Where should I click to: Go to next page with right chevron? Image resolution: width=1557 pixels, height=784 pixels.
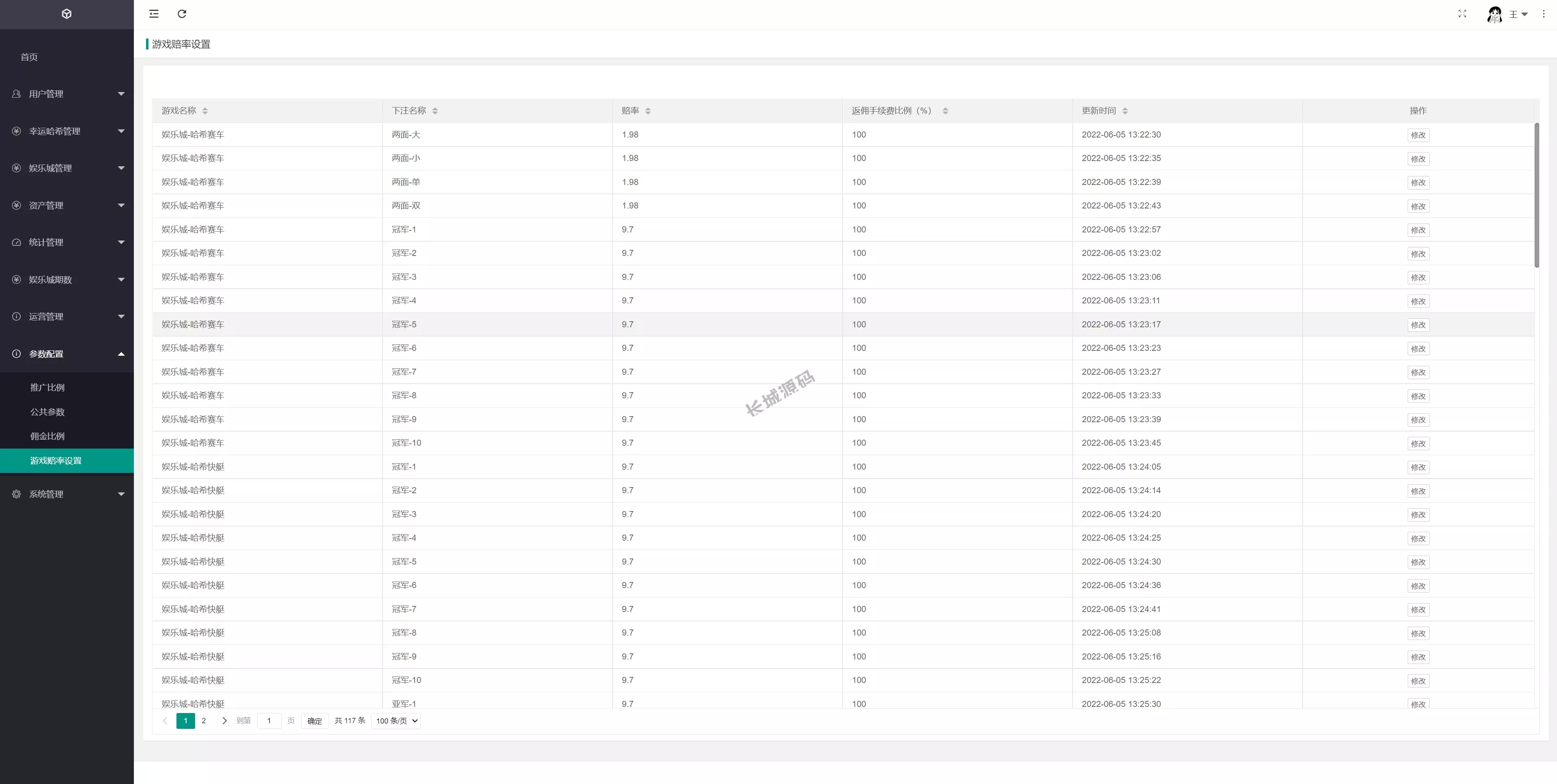coord(224,721)
